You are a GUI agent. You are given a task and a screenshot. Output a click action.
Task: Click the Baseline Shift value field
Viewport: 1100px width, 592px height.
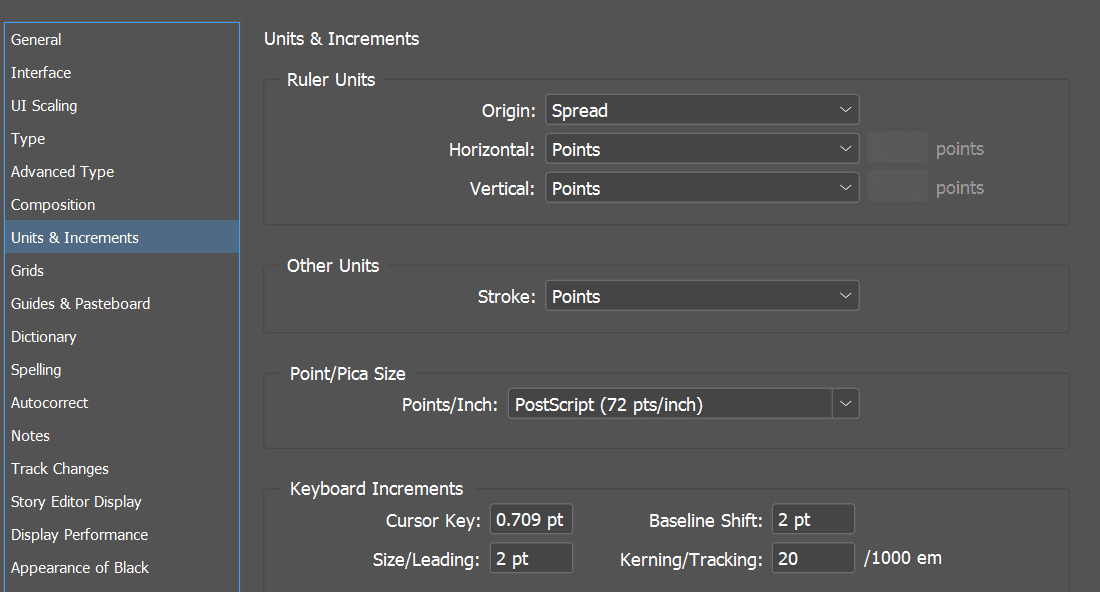pos(813,520)
